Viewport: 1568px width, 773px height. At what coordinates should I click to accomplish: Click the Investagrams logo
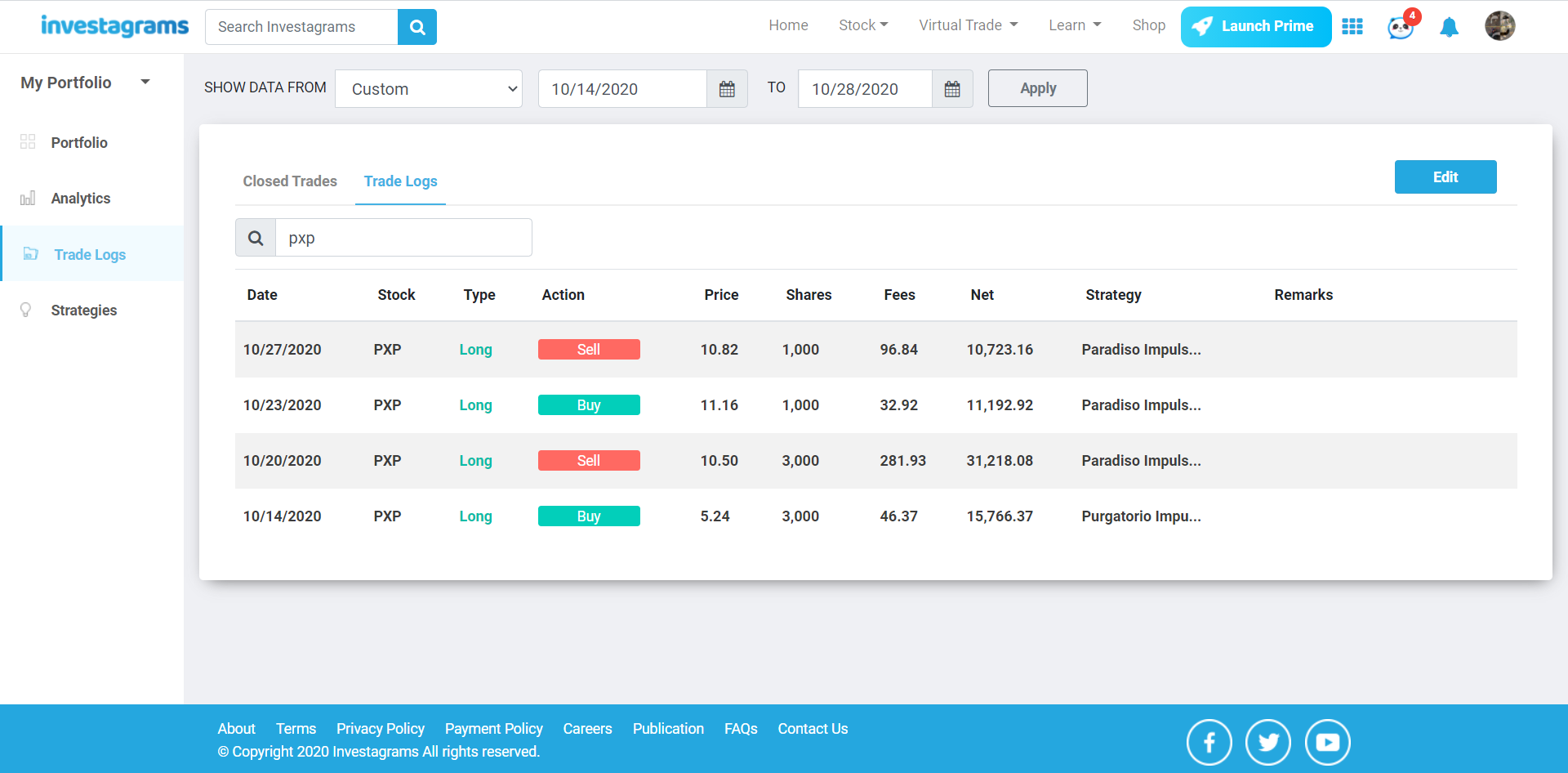click(x=114, y=26)
